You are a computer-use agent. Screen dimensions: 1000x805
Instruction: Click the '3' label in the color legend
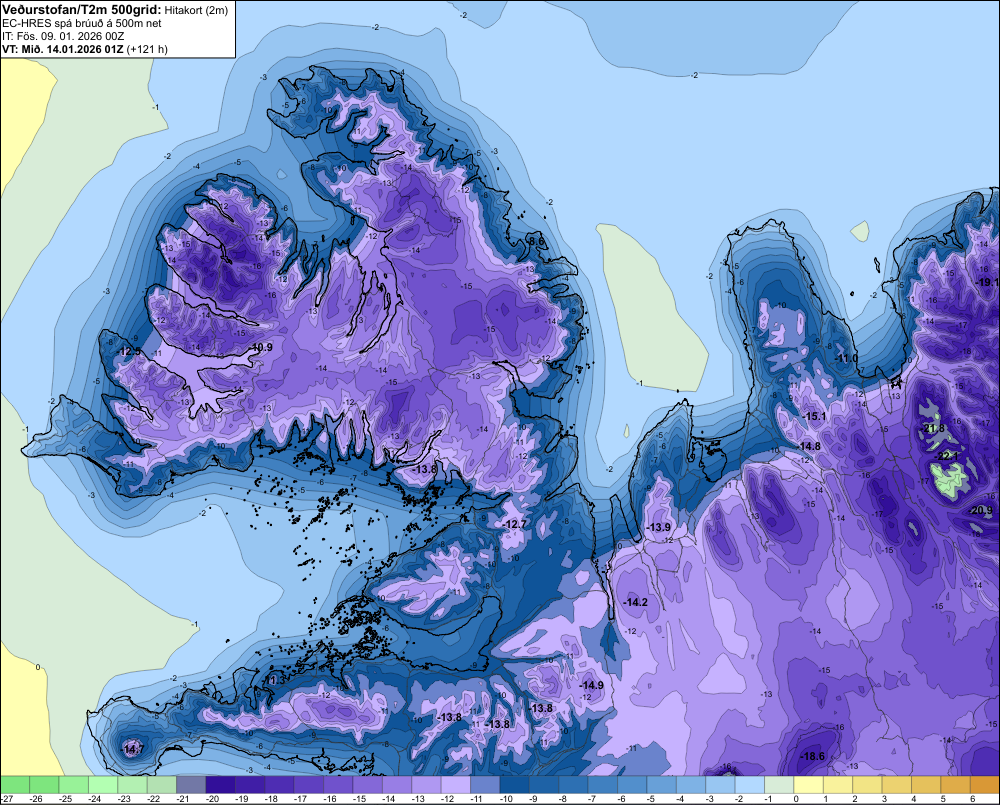[x=884, y=799]
